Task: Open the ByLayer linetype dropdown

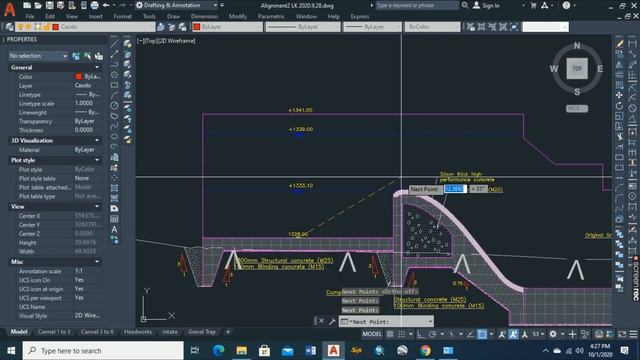Action: pyautogui.click(x=303, y=27)
